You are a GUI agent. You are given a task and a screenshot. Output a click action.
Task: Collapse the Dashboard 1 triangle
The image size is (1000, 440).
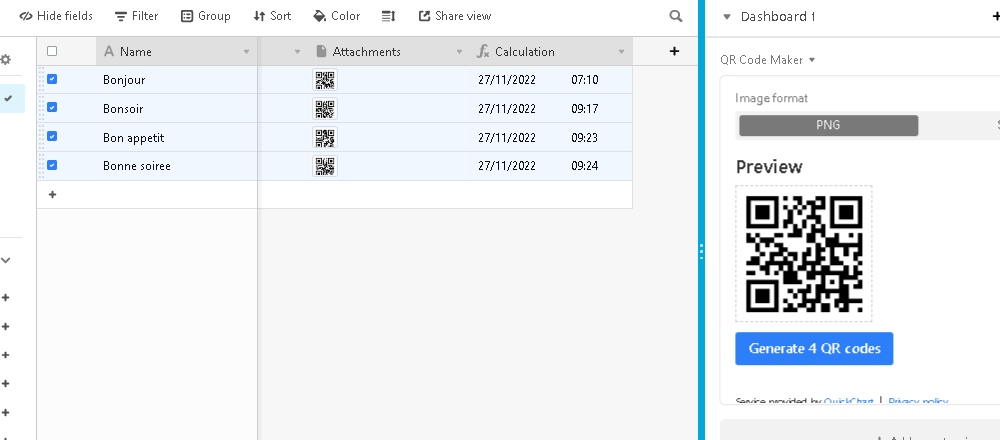pyautogui.click(x=726, y=17)
